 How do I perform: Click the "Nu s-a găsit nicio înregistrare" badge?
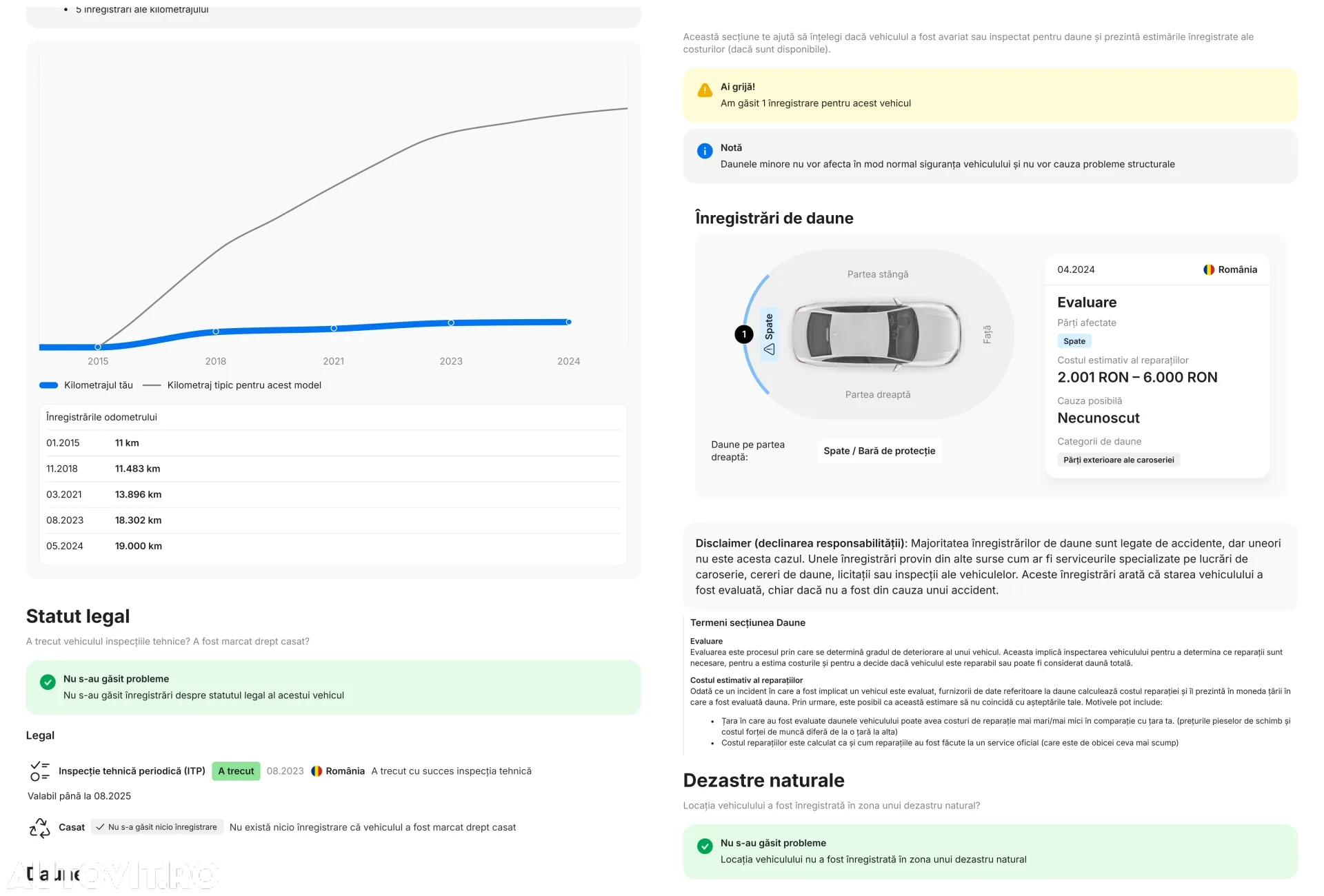pyautogui.click(x=157, y=827)
